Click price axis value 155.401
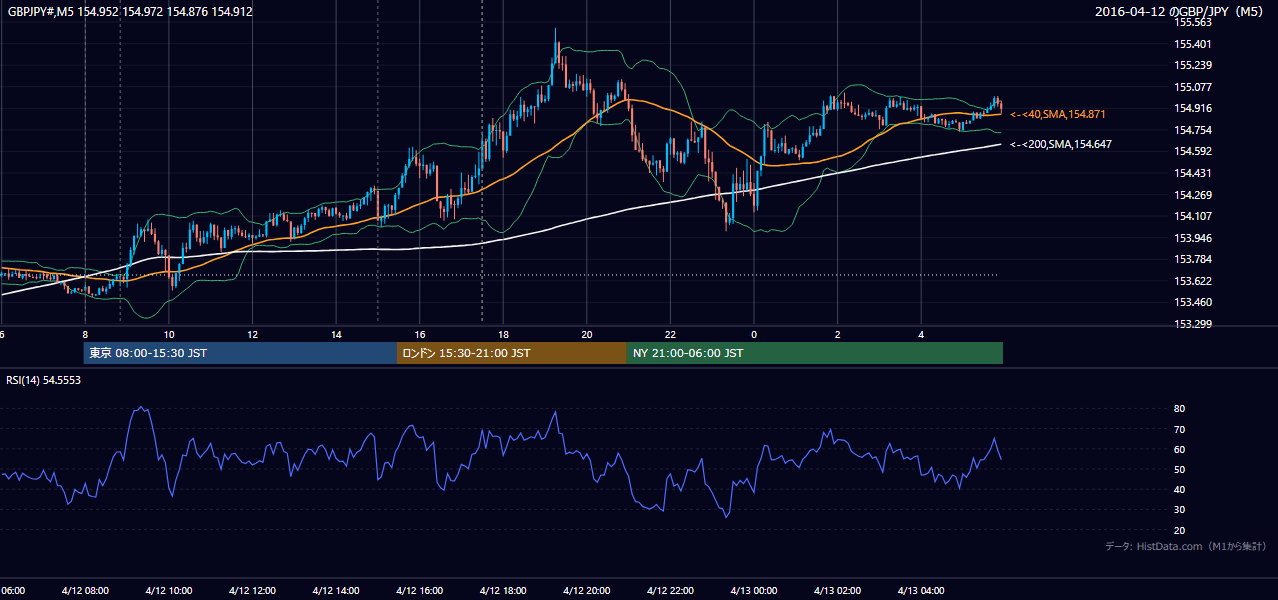The width and height of the screenshot is (1278, 600). coord(1193,44)
